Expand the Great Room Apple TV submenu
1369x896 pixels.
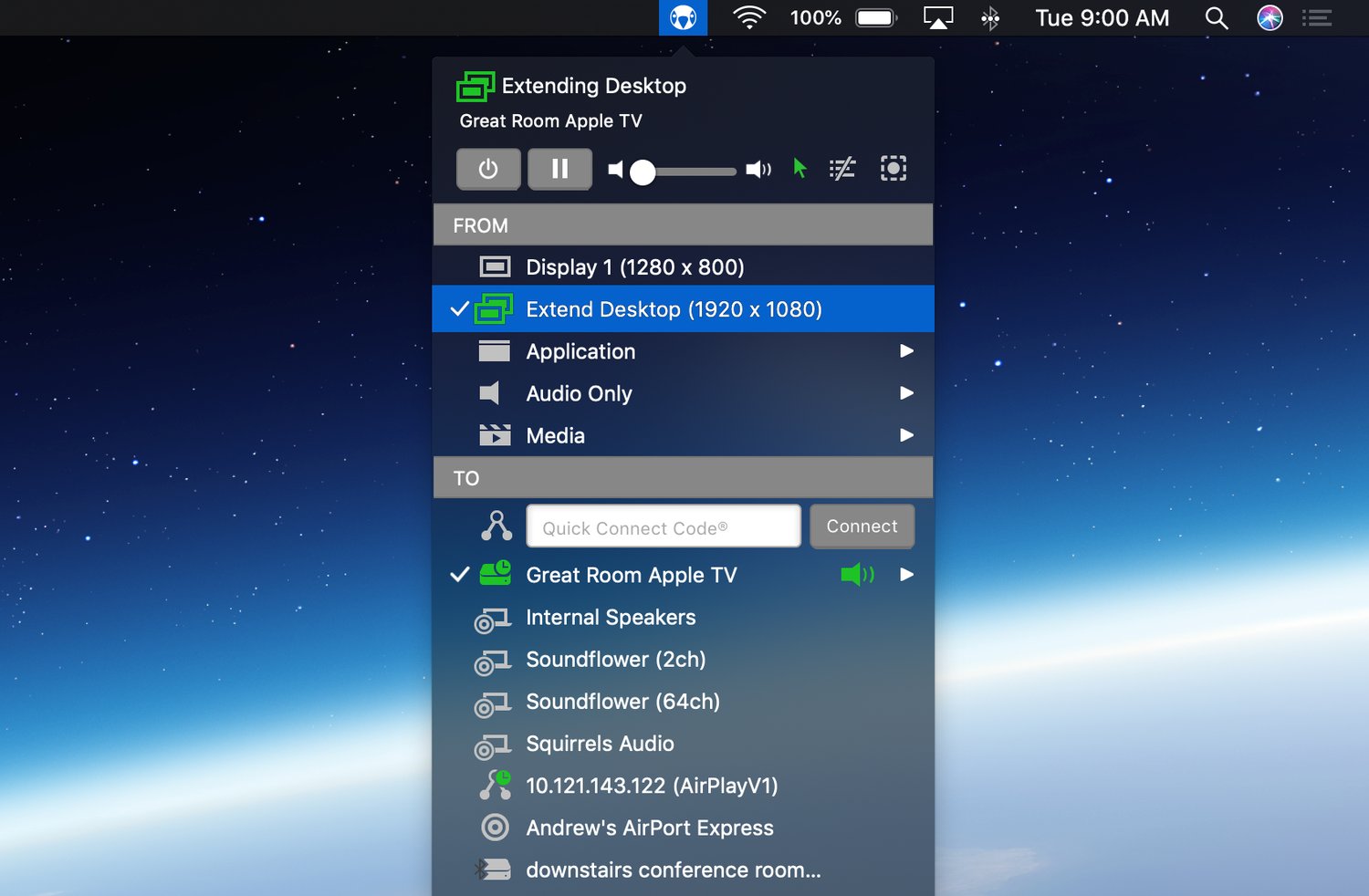coord(906,575)
